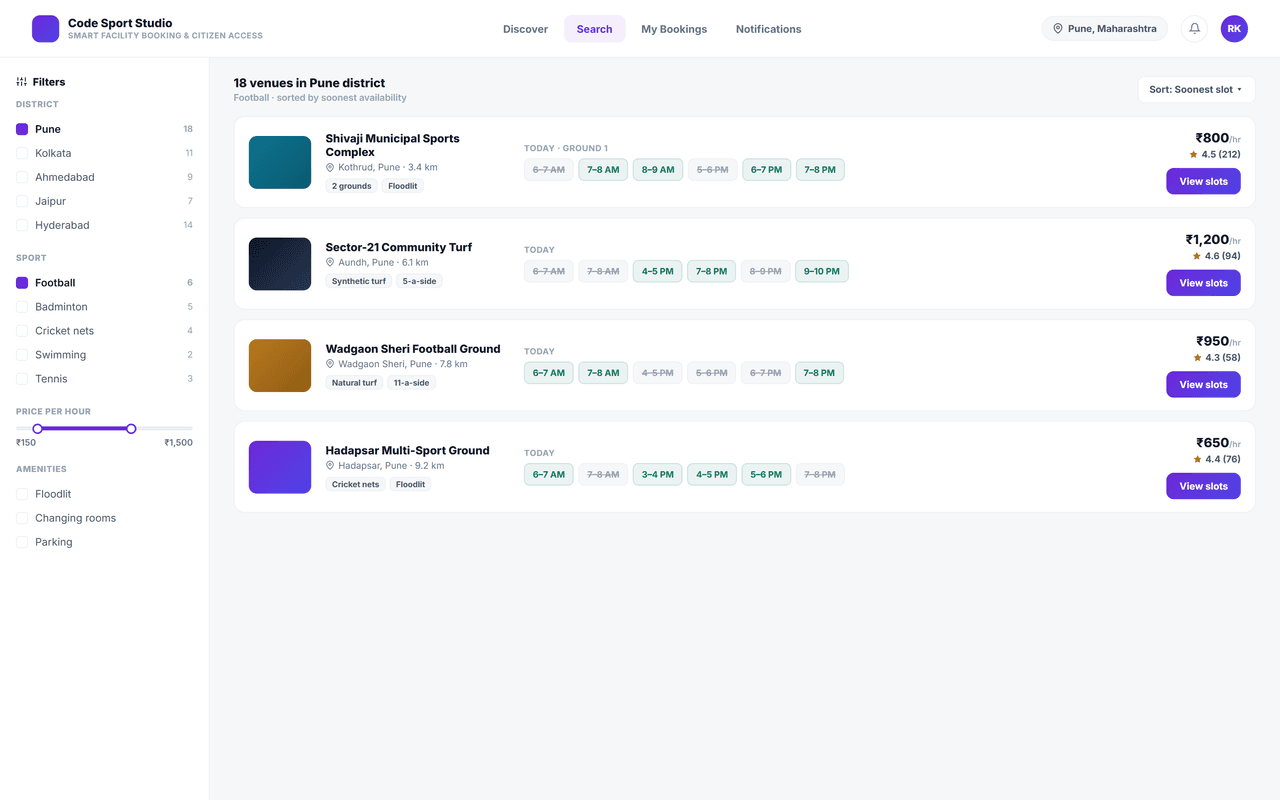Uncheck the Pune district filter

22,129
